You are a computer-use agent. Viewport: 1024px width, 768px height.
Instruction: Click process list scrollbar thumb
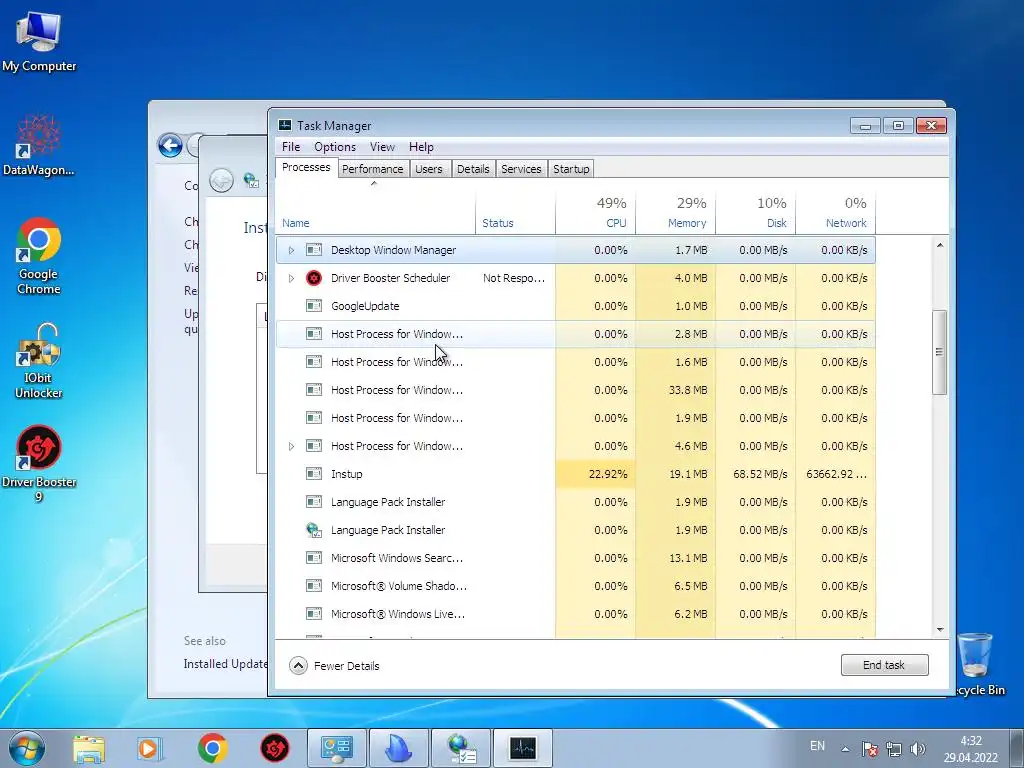(939, 352)
